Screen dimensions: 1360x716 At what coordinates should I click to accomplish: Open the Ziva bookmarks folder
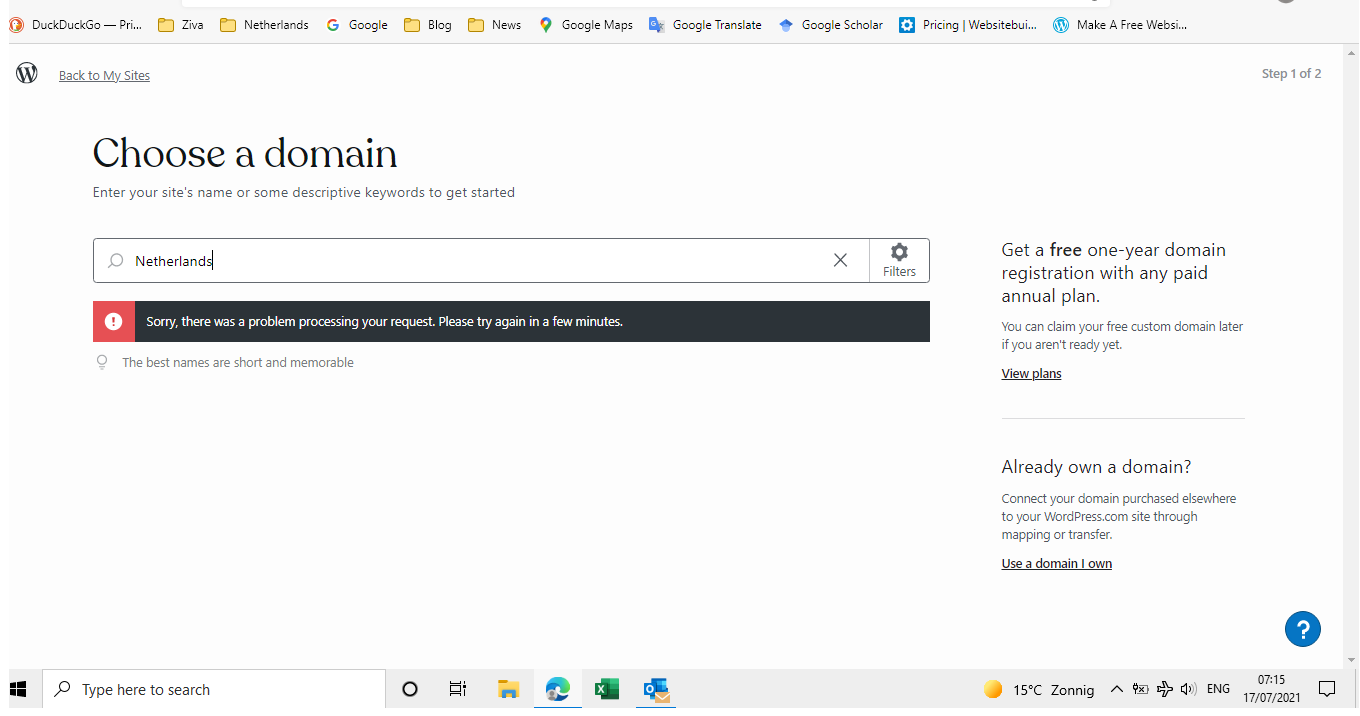[x=181, y=25]
